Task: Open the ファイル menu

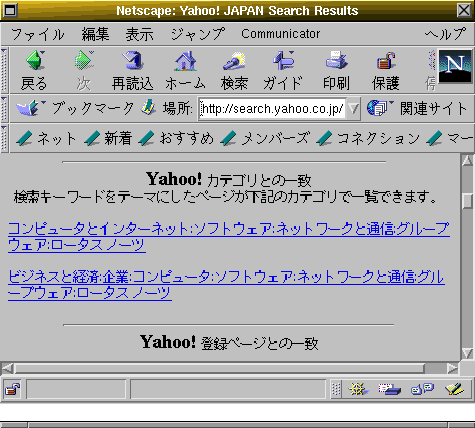Action: 37,34
